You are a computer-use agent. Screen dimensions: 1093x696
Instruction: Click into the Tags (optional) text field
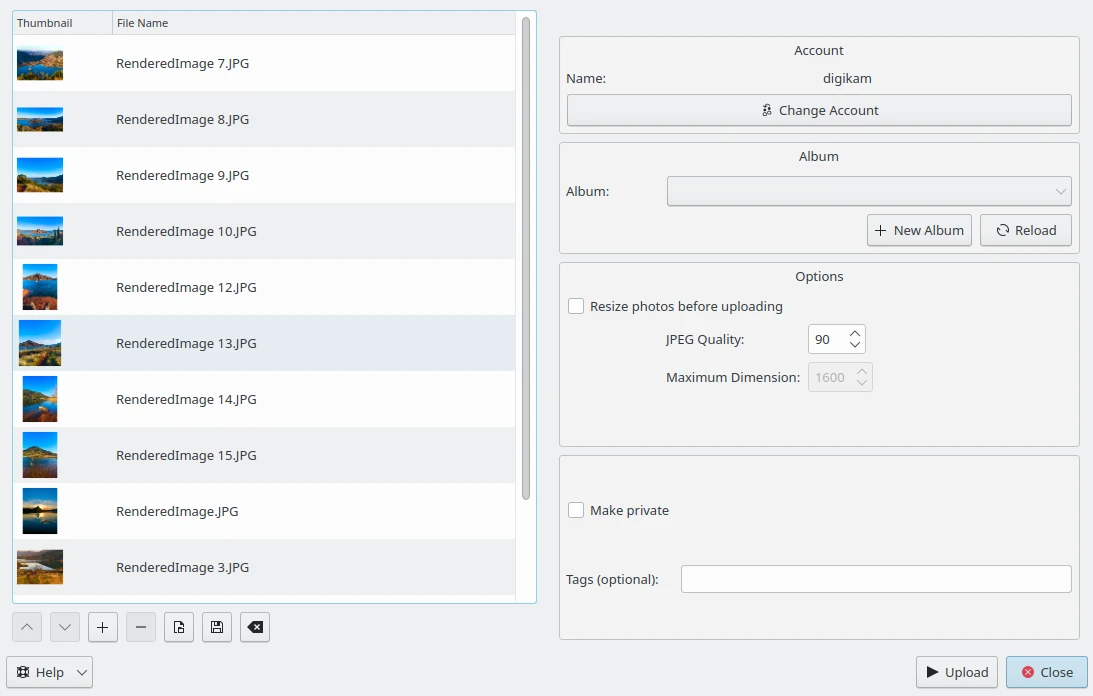pyautogui.click(x=875, y=579)
